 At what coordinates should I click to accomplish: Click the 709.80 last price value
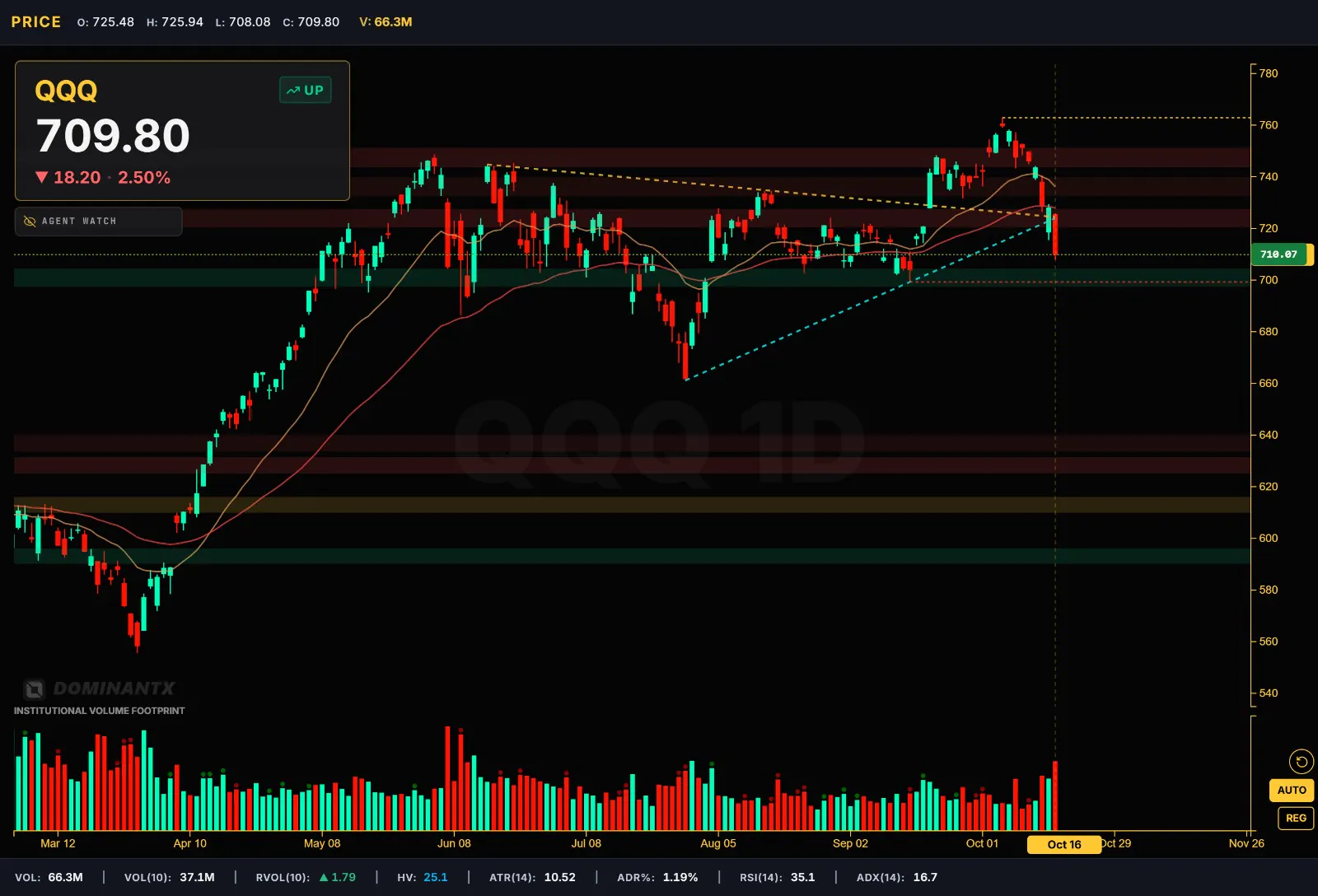113,136
